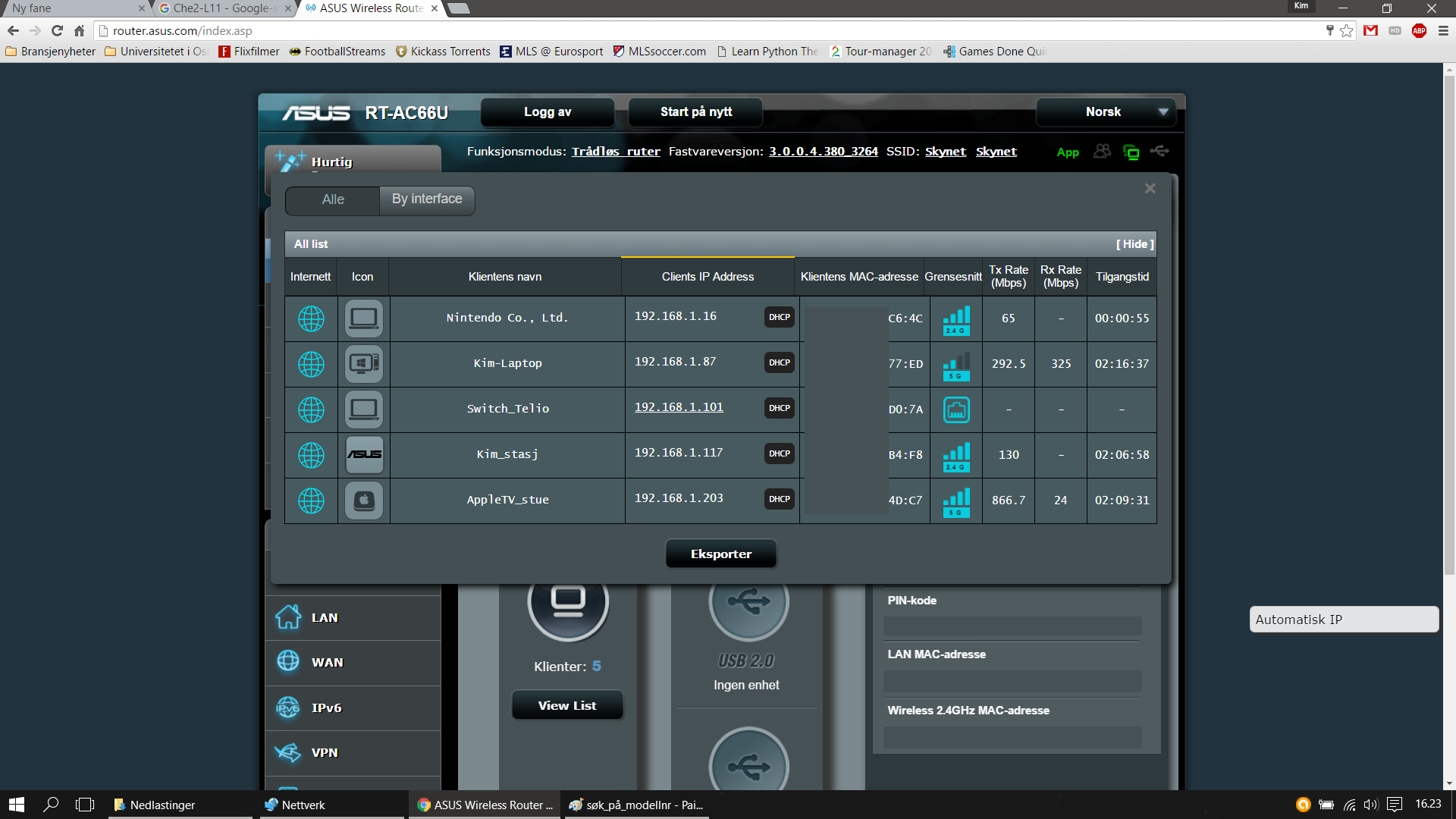Sort by Klientens navn column header

pyautogui.click(x=505, y=277)
